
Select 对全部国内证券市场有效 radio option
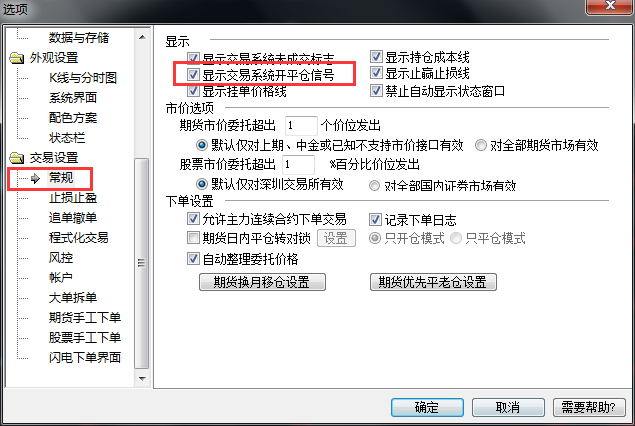tap(374, 185)
